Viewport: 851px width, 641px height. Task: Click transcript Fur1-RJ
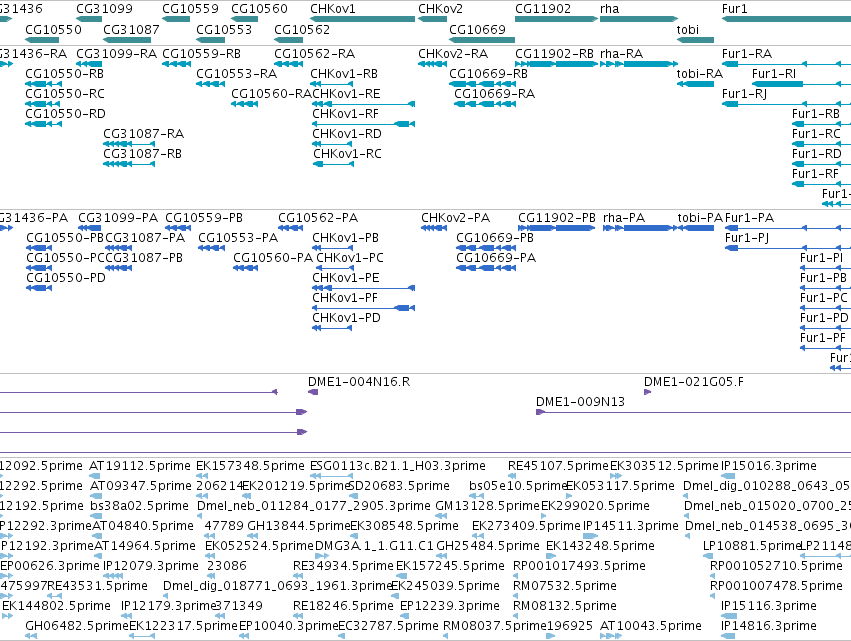744,94
